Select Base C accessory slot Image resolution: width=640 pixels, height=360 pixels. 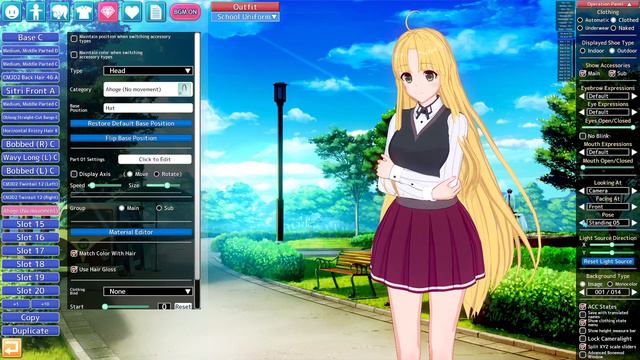coord(31,37)
